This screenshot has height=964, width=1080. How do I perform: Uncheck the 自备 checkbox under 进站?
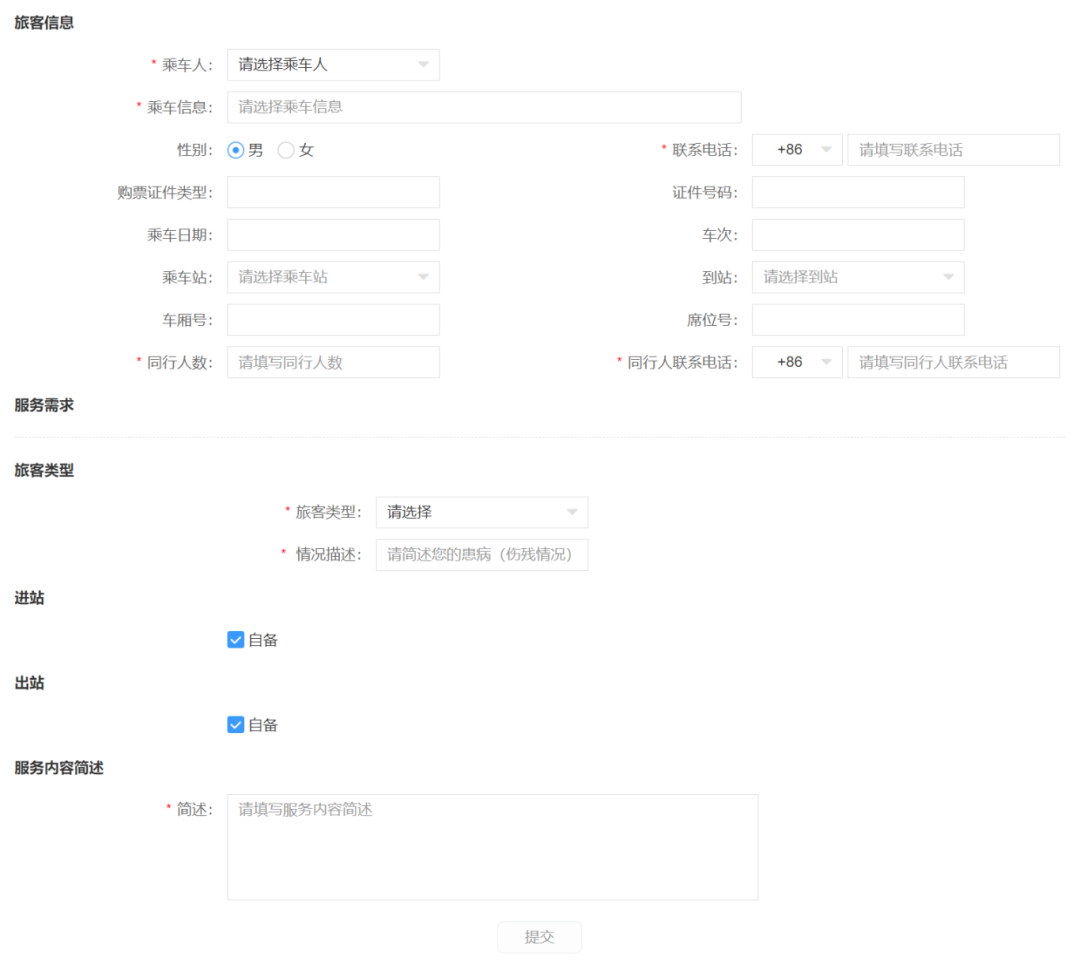pyautogui.click(x=236, y=640)
